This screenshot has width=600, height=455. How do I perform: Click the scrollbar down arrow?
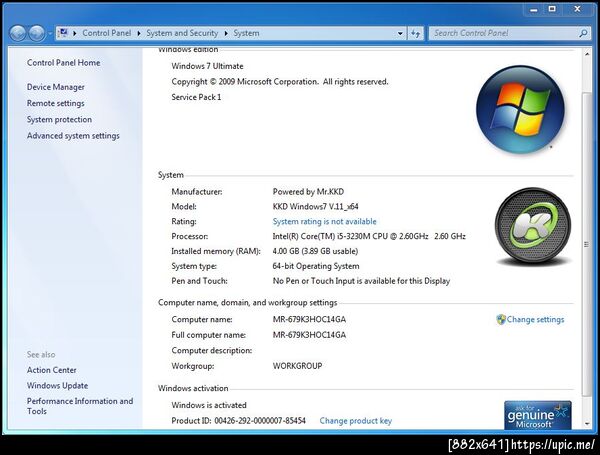587,424
